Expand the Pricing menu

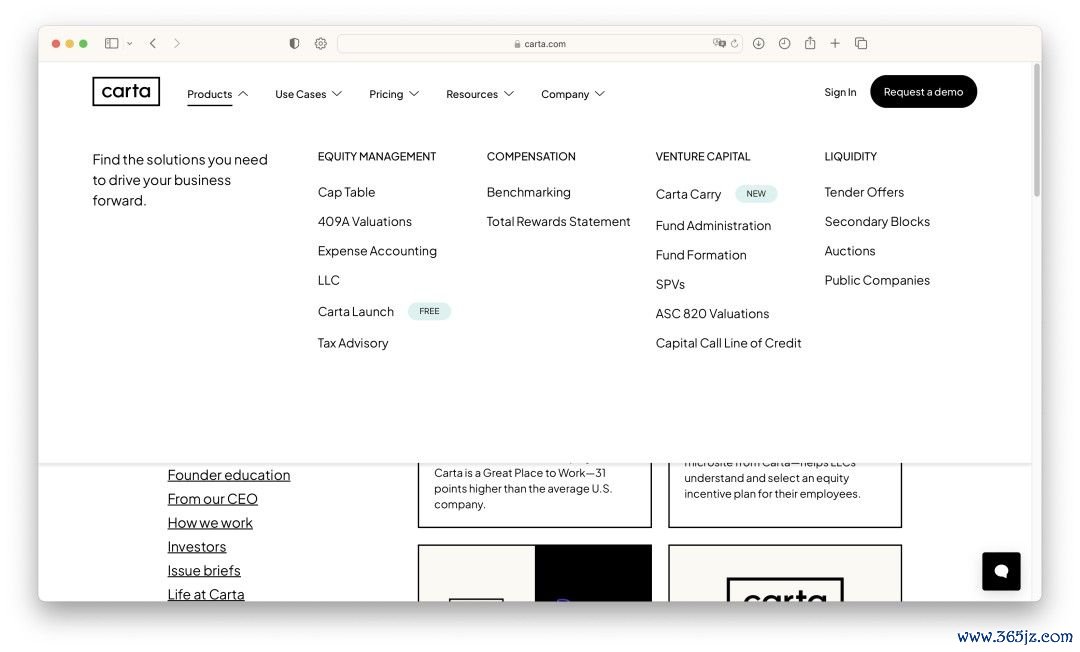click(x=393, y=94)
